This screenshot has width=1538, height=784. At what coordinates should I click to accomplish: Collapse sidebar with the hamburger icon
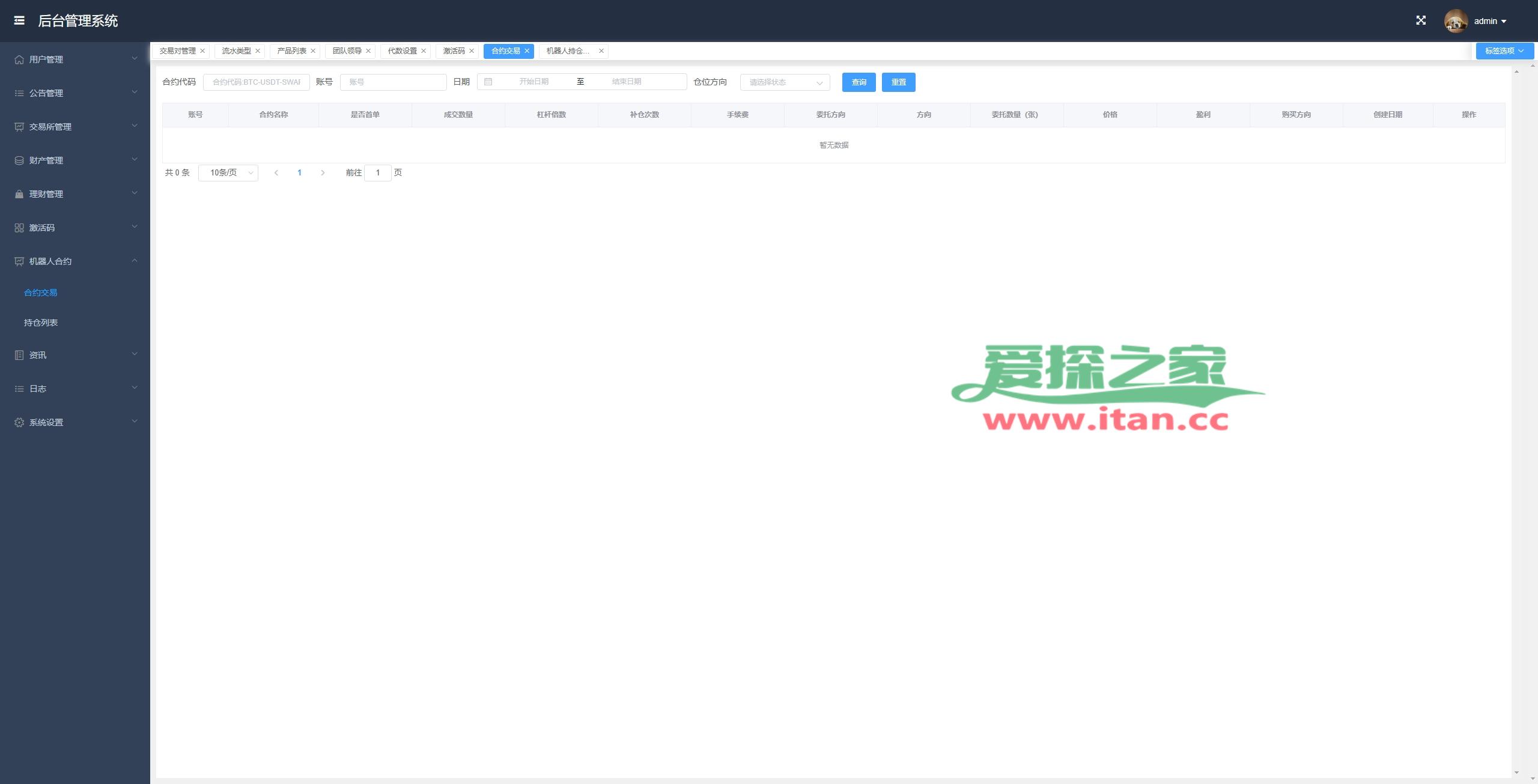coord(19,20)
